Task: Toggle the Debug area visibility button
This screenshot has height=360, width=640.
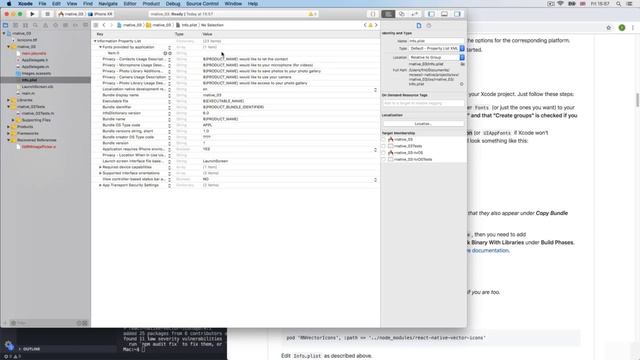Action: (444, 14)
